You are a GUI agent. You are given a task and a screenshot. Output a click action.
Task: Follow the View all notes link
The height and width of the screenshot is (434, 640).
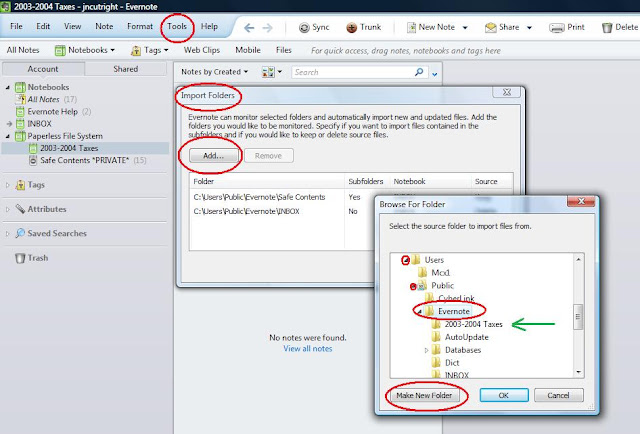pos(308,349)
